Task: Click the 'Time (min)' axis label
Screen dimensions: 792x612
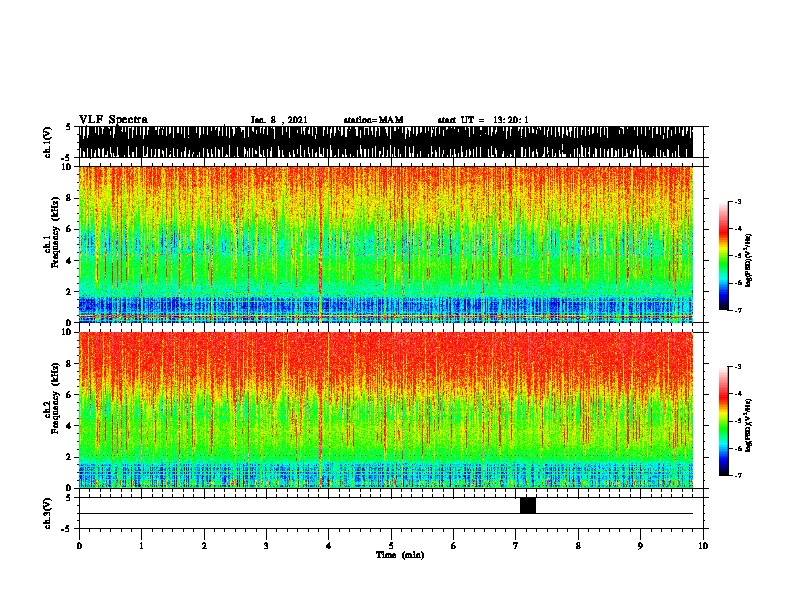Action: click(400, 555)
